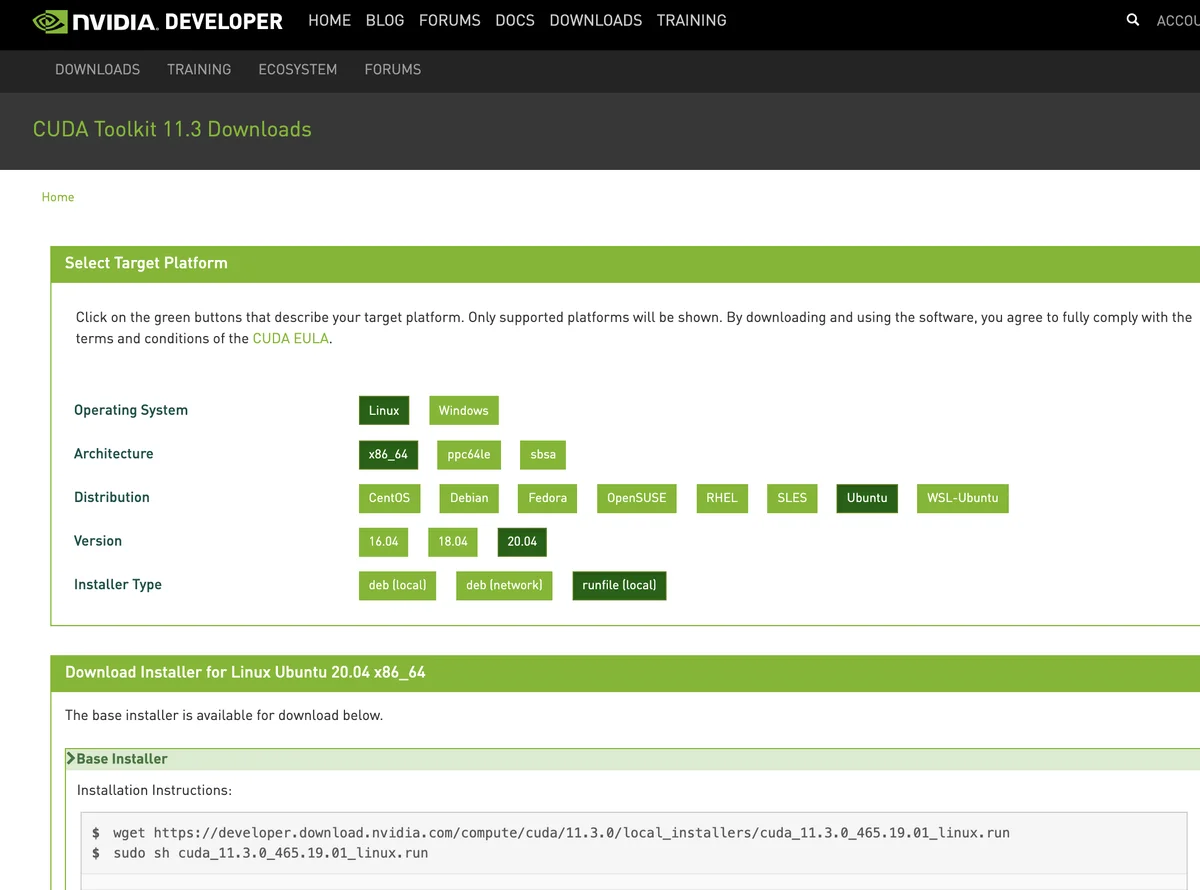Viewport: 1200px width, 890px height.
Task: Select WSL-Ubuntu distribution
Action: tap(962, 498)
